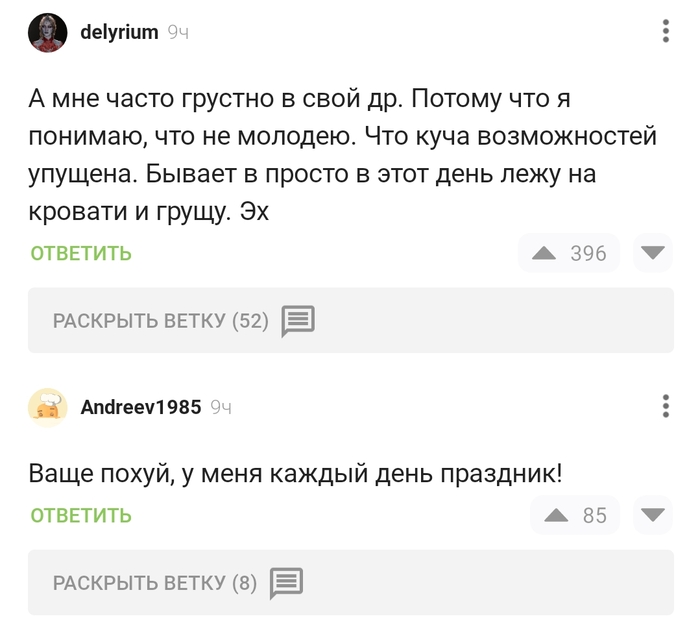Click the 9ч timestamp on Andreev1985's comment

pyautogui.click(x=222, y=408)
